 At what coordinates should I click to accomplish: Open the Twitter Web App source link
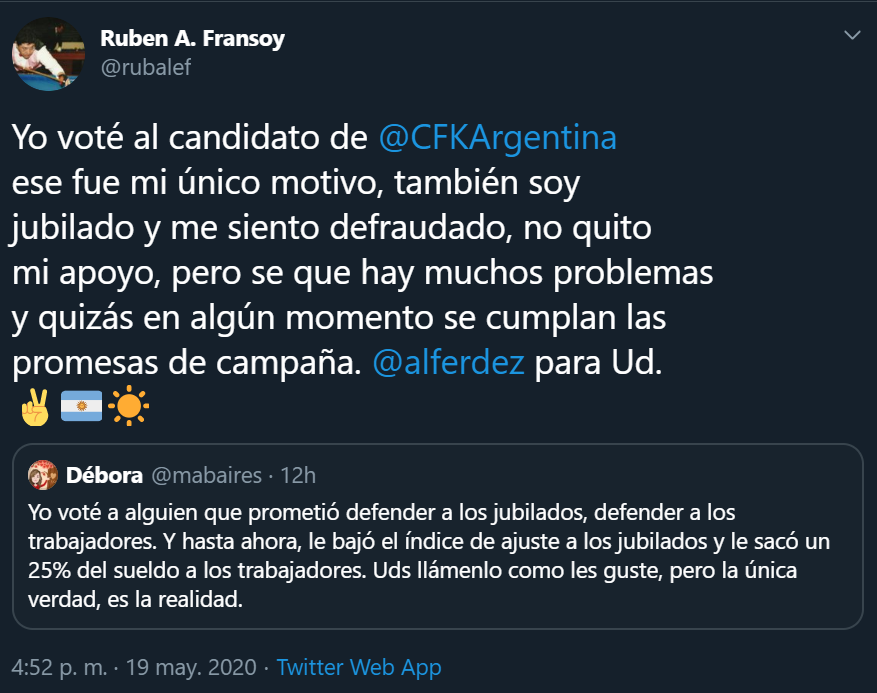(x=359, y=666)
